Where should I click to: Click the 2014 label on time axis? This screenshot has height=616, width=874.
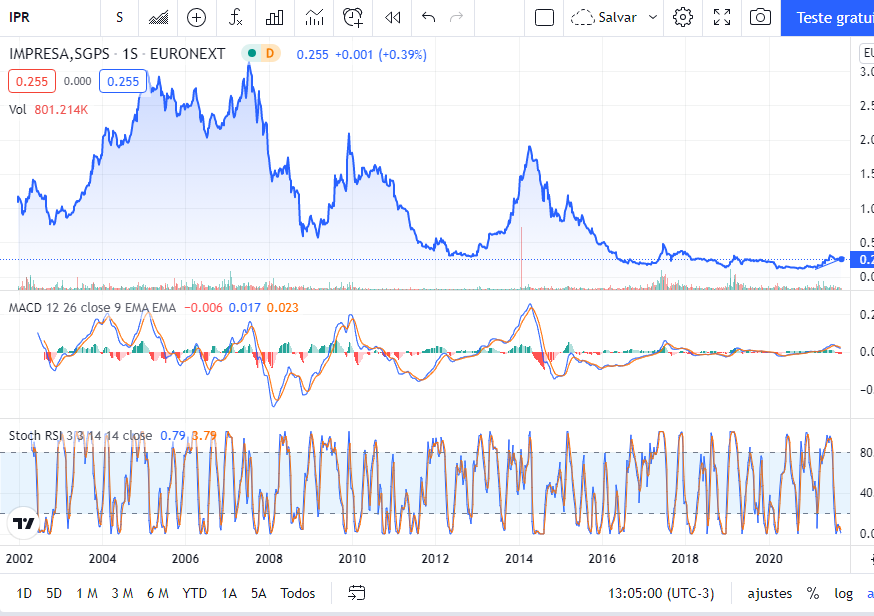pyautogui.click(x=519, y=559)
